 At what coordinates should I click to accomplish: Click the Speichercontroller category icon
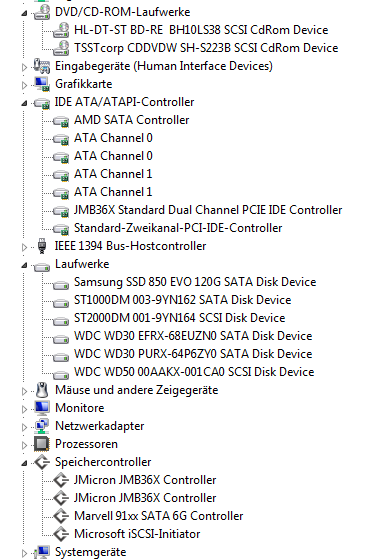42,462
